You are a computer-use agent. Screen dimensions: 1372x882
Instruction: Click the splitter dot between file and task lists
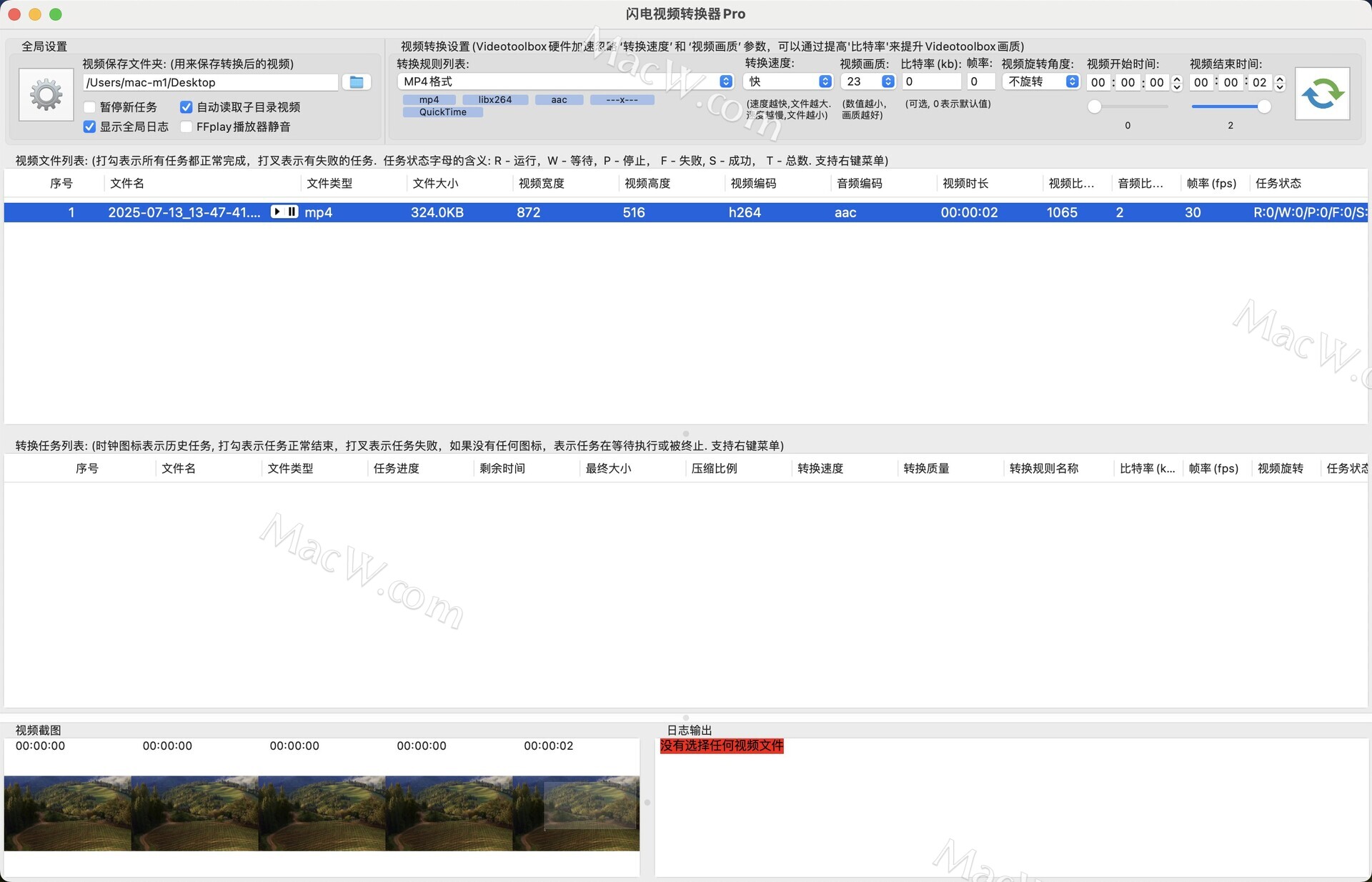pyautogui.click(x=686, y=434)
